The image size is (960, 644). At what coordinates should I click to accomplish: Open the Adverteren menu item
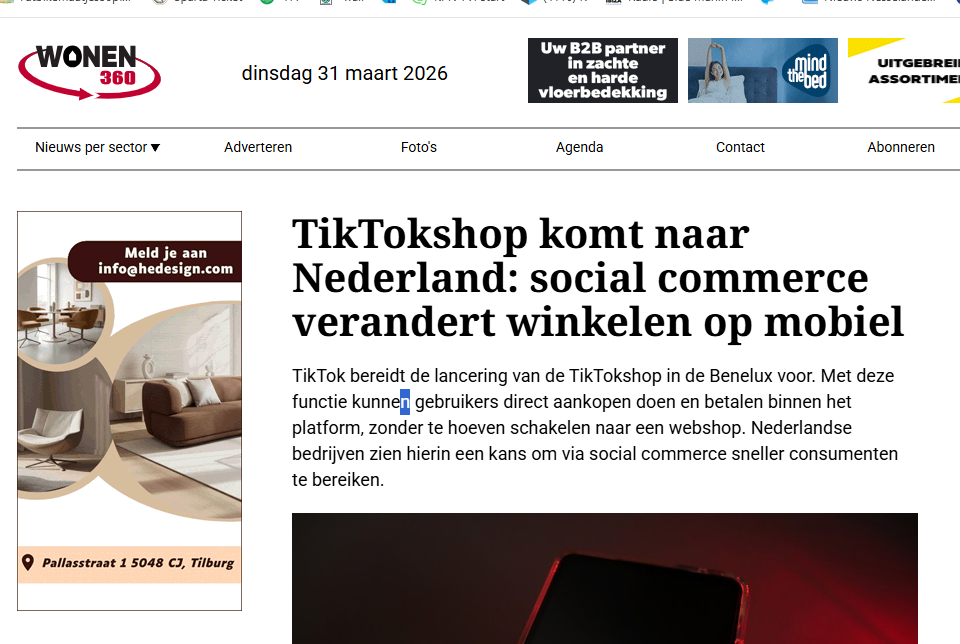(x=258, y=148)
